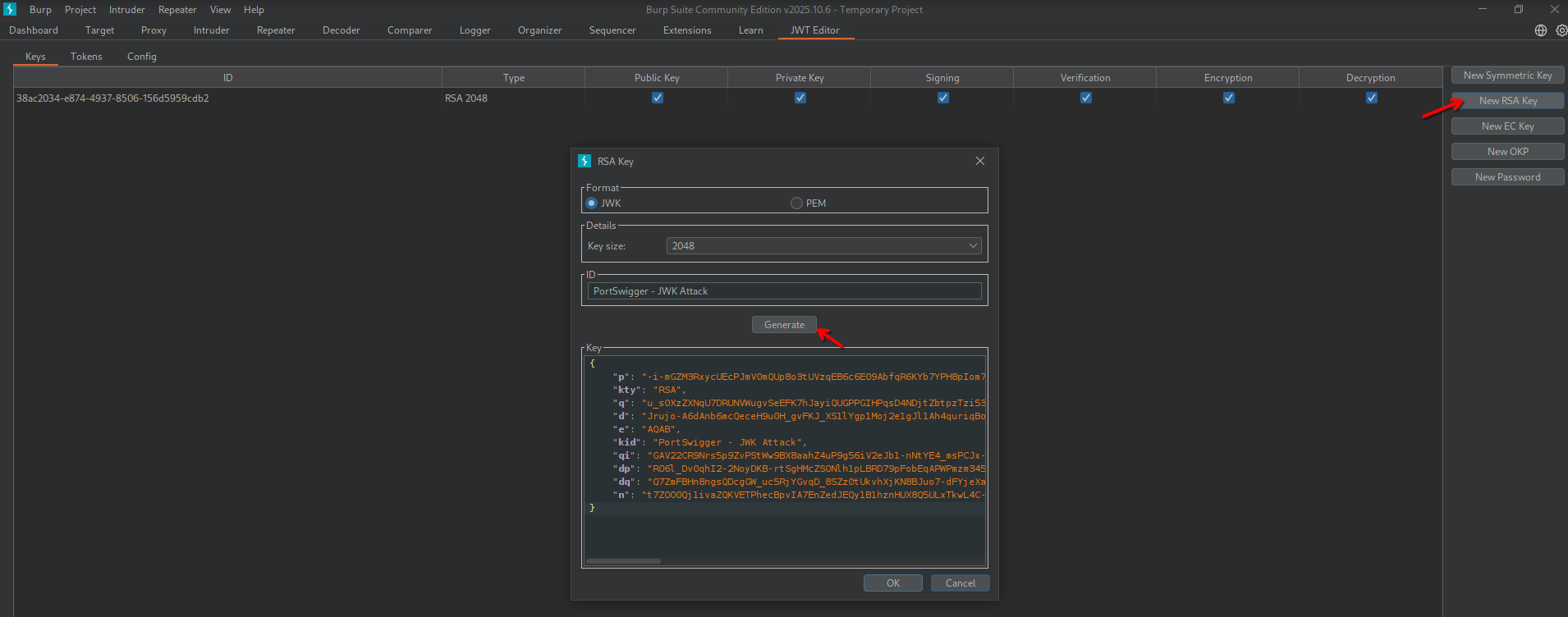Open the Config tab

click(141, 57)
